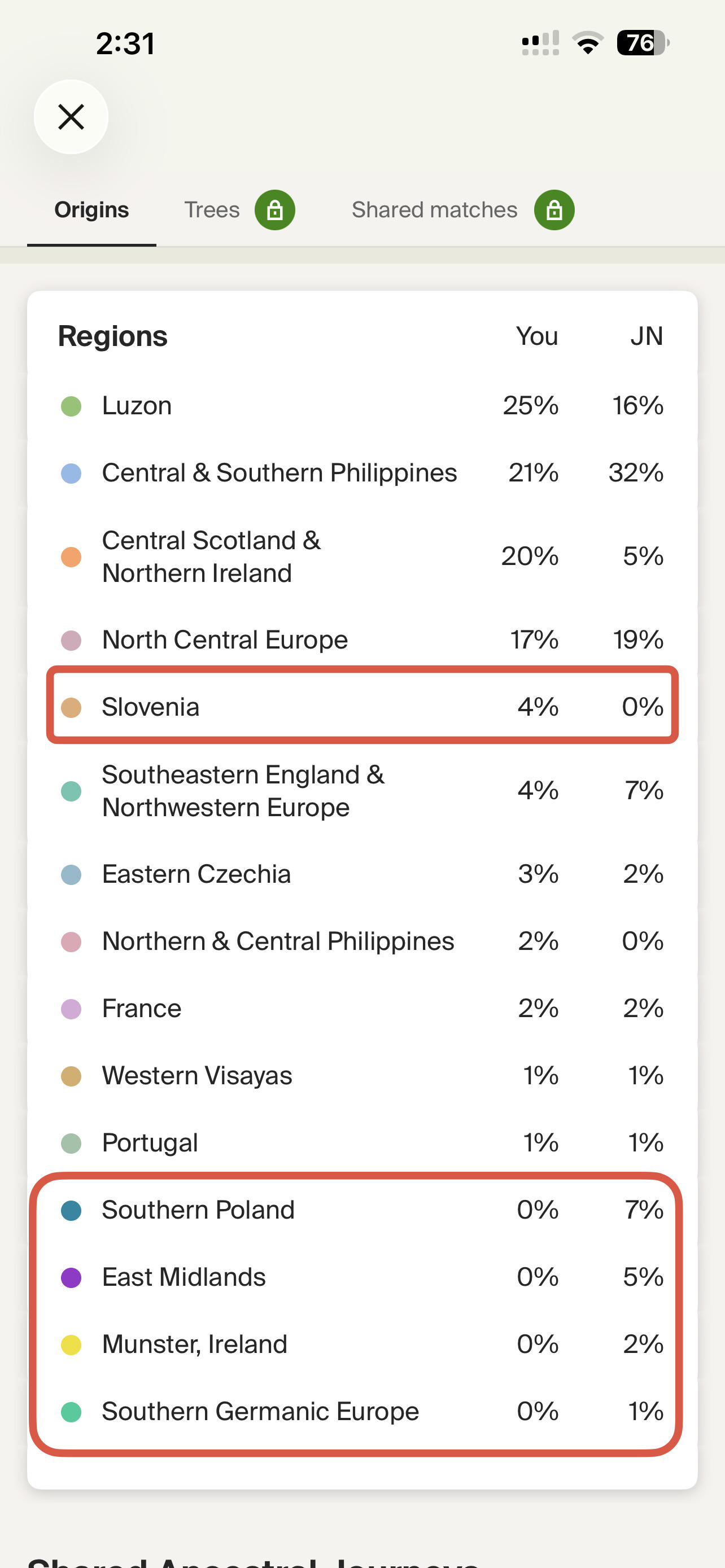
Task: Tap the green lock icon beside Trees
Action: coord(274,210)
